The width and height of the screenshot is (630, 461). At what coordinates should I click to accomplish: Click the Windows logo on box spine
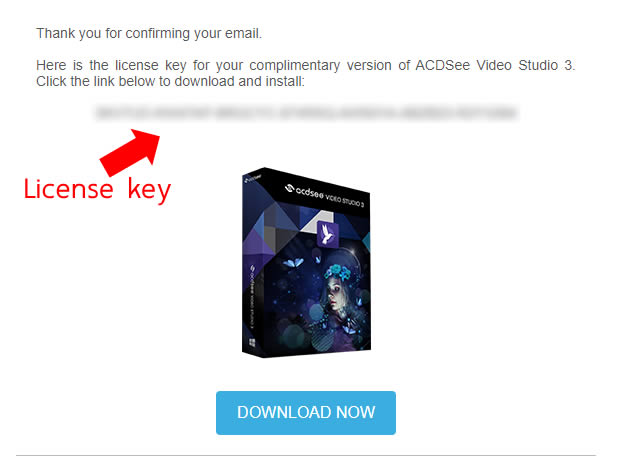(x=252, y=343)
